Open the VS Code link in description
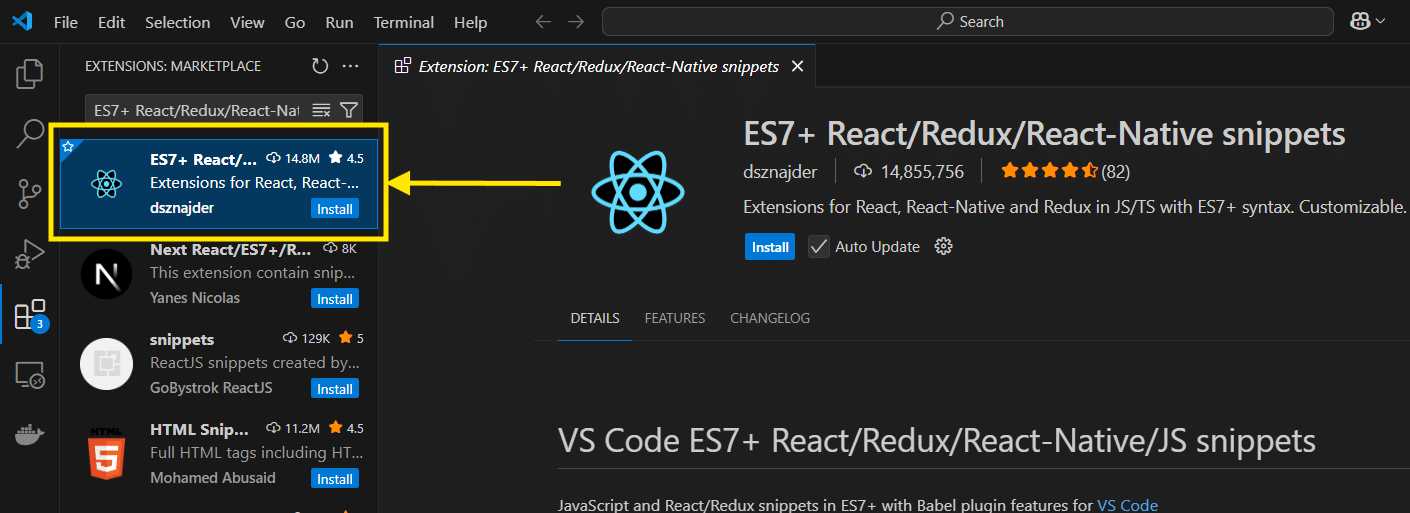Viewport: 1410px width, 513px height. click(x=1127, y=505)
